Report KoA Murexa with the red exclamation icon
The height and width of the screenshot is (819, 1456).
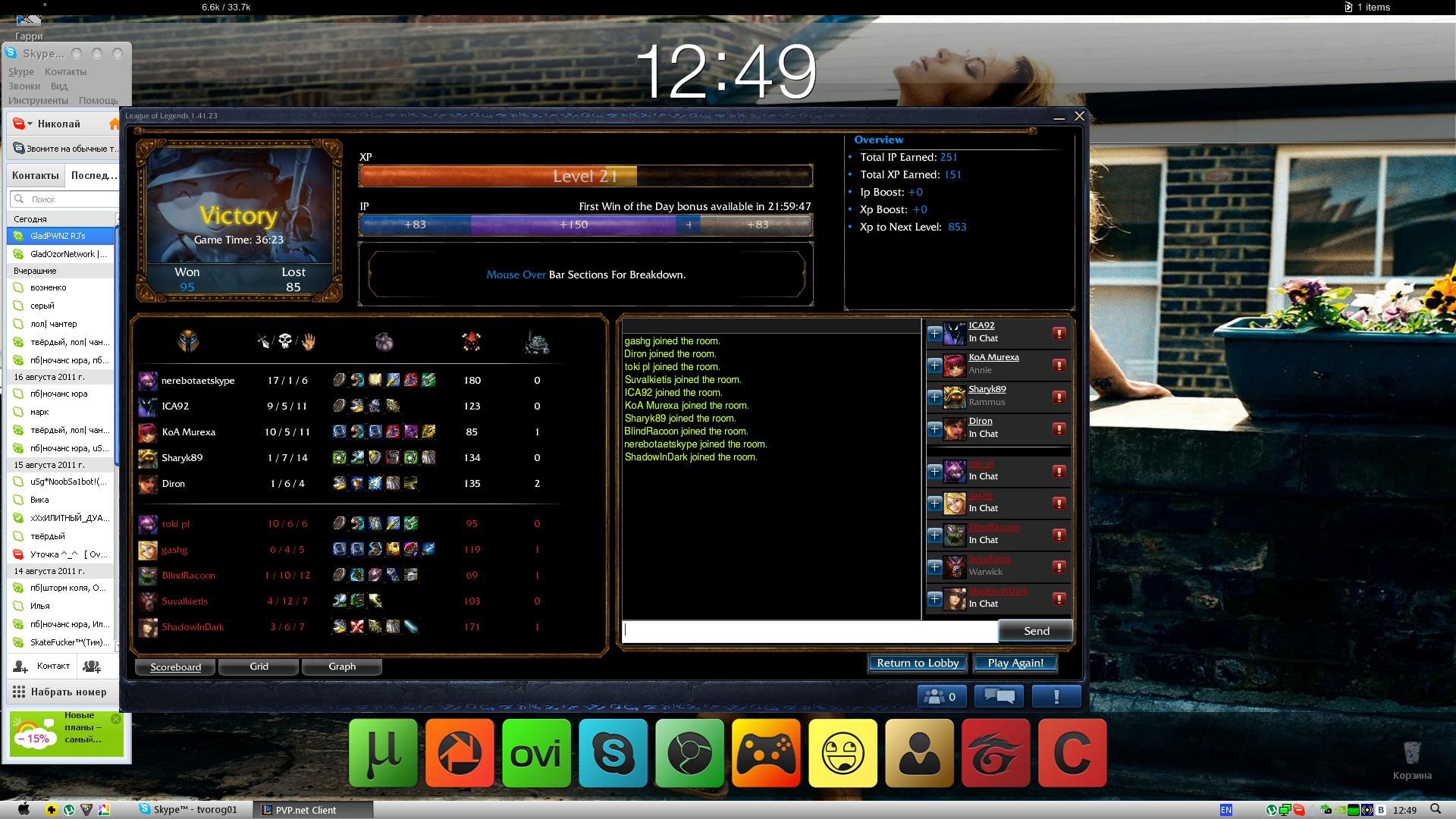click(1059, 365)
